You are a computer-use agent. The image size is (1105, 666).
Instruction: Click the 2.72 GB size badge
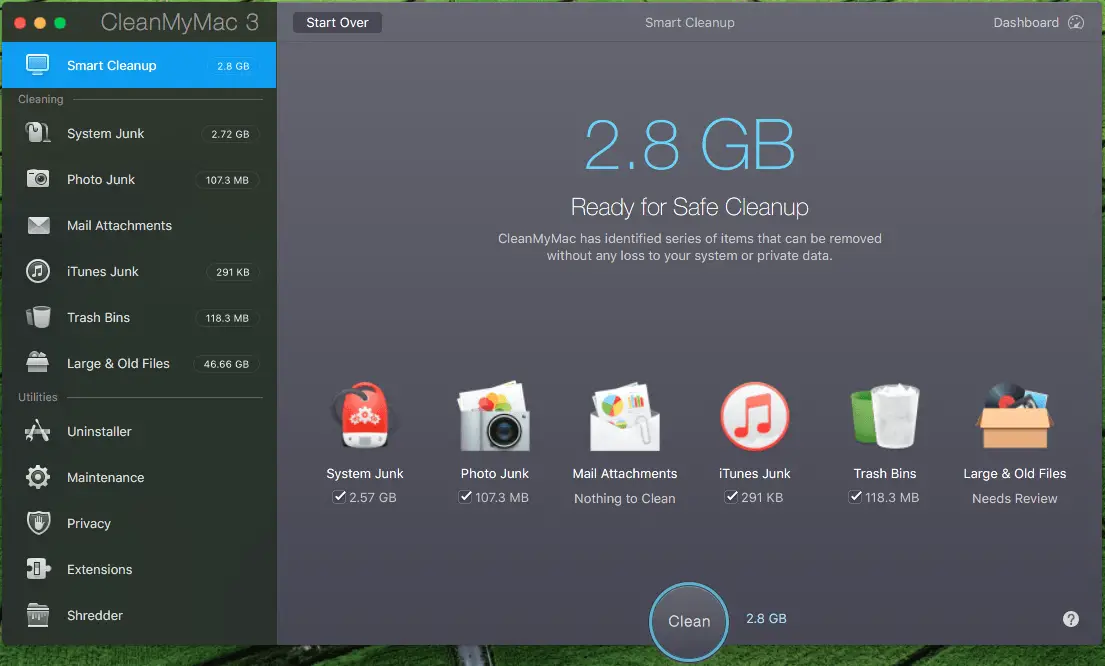(x=230, y=134)
